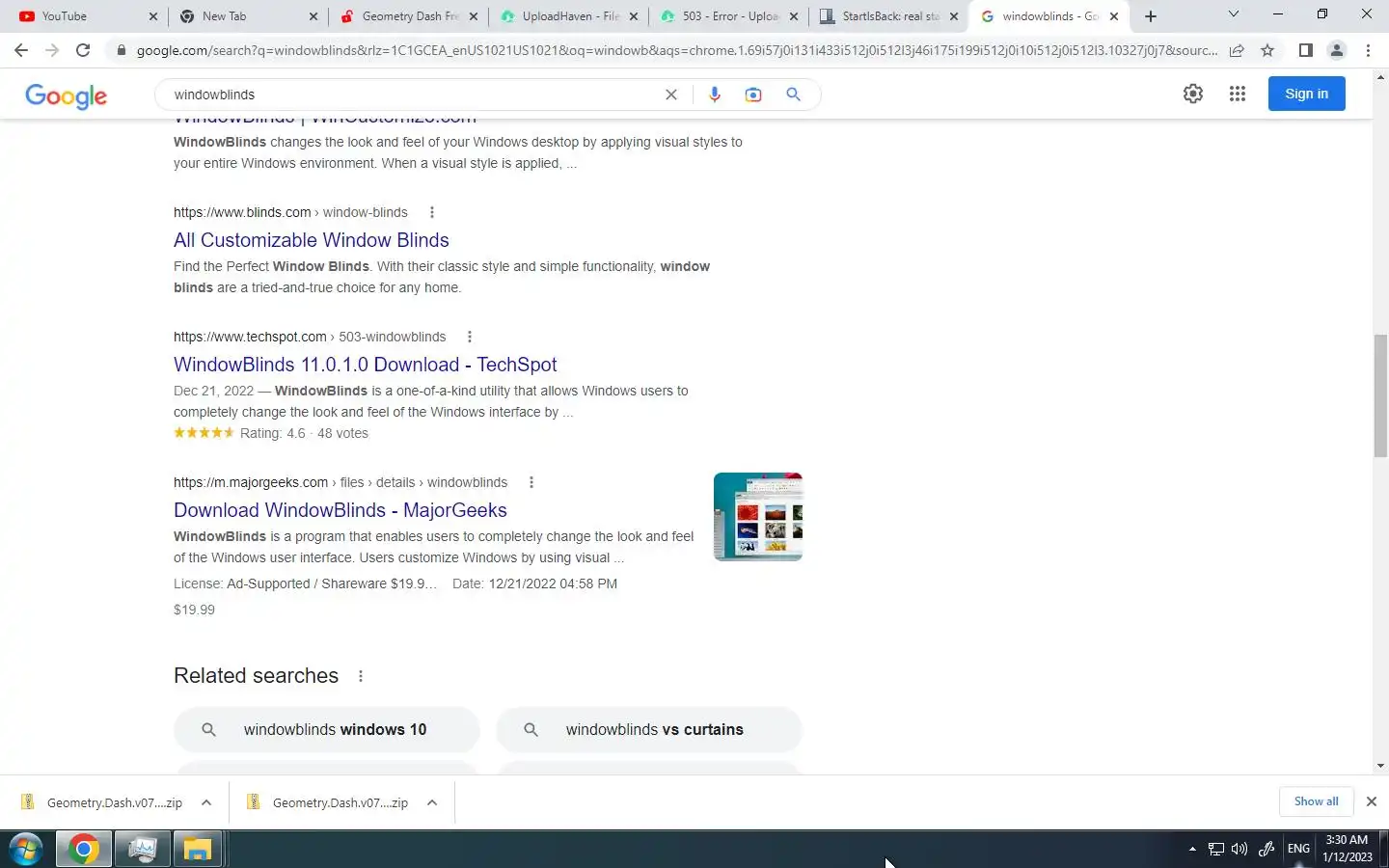Open Related searches options menu
Screen dimensions: 1389x868
click(361, 676)
